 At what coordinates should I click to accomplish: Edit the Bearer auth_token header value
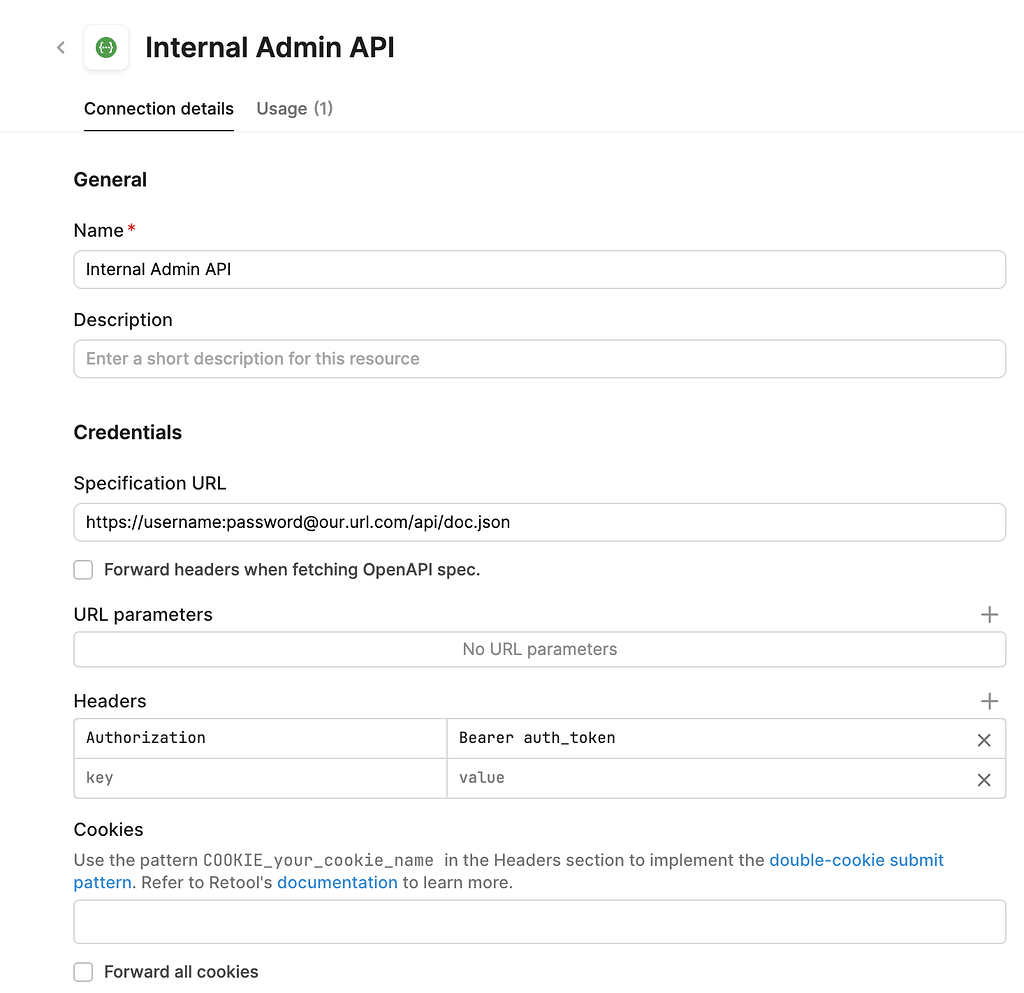(700, 738)
